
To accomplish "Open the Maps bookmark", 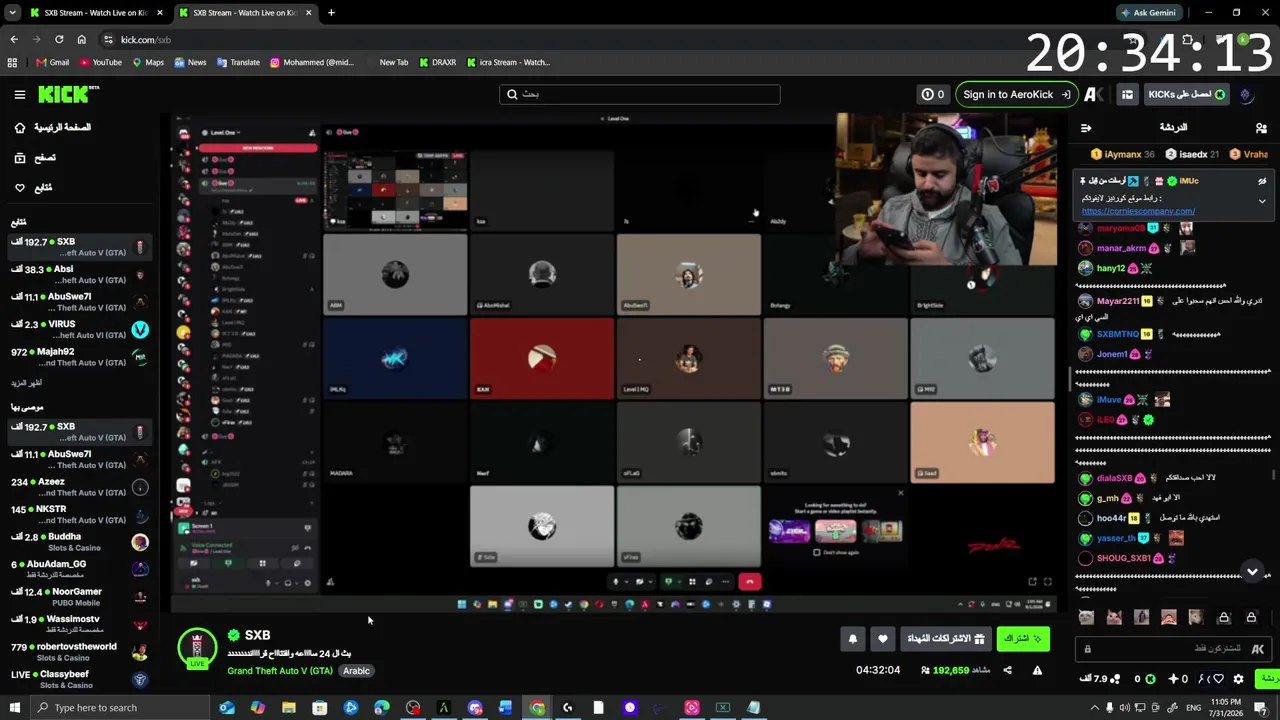I will [147, 62].
